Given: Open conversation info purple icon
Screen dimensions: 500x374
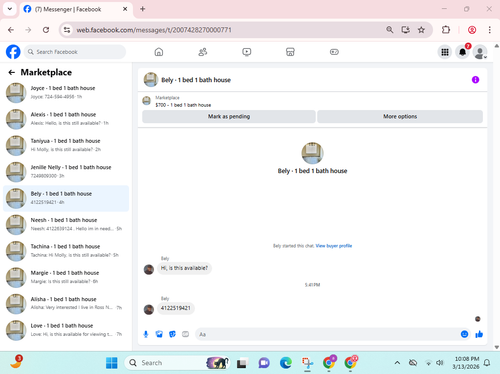Looking at the screenshot, I should click(475, 80).
